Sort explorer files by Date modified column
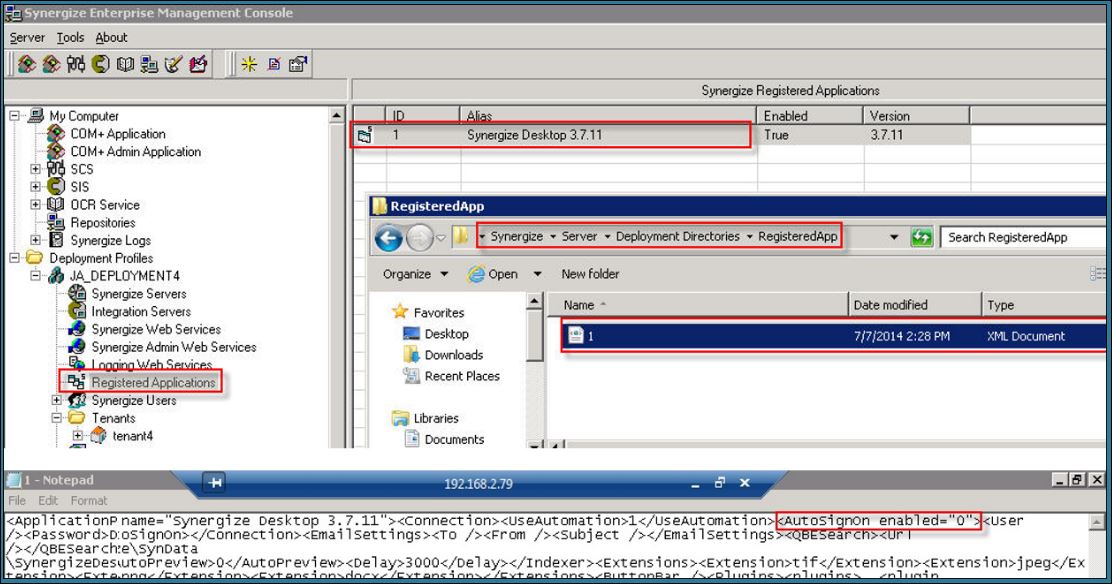Screen dimensions: 1112x584 (x=915, y=304)
